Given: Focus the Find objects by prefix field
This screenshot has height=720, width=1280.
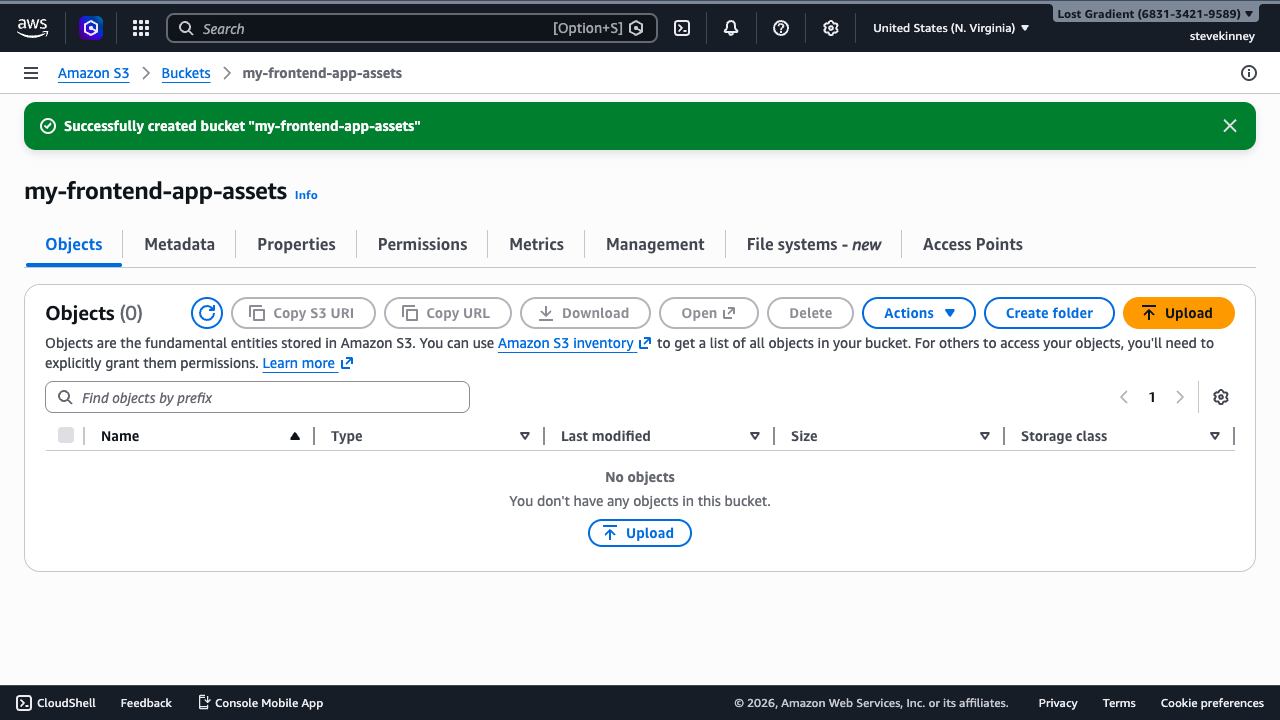Looking at the screenshot, I should point(257,397).
